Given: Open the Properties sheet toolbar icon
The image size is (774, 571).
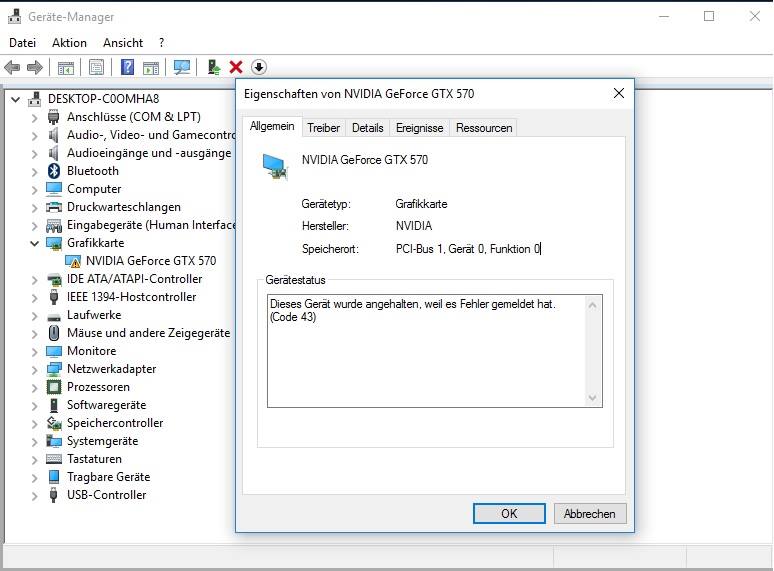Looking at the screenshot, I should tap(96, 67).
